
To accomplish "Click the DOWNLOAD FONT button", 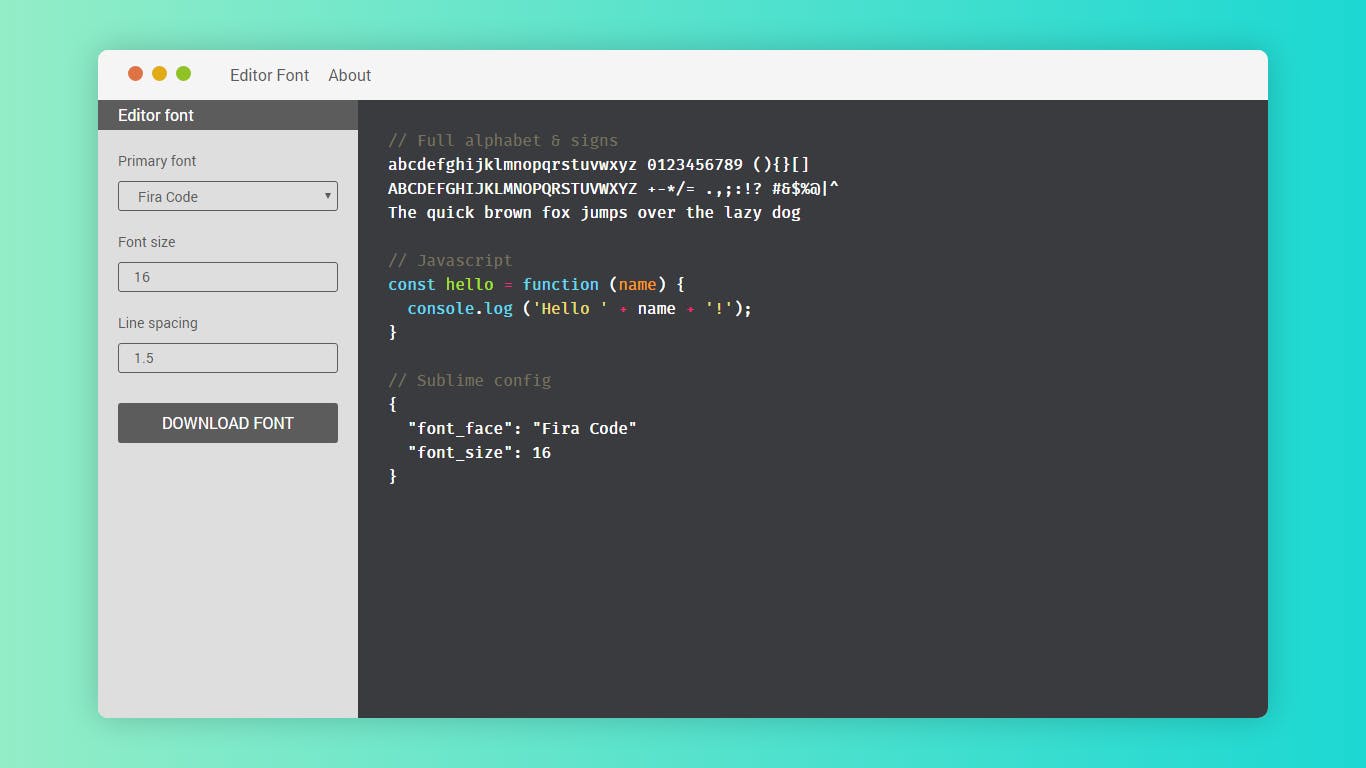I will pyautogui.click(x=227, y=423).
